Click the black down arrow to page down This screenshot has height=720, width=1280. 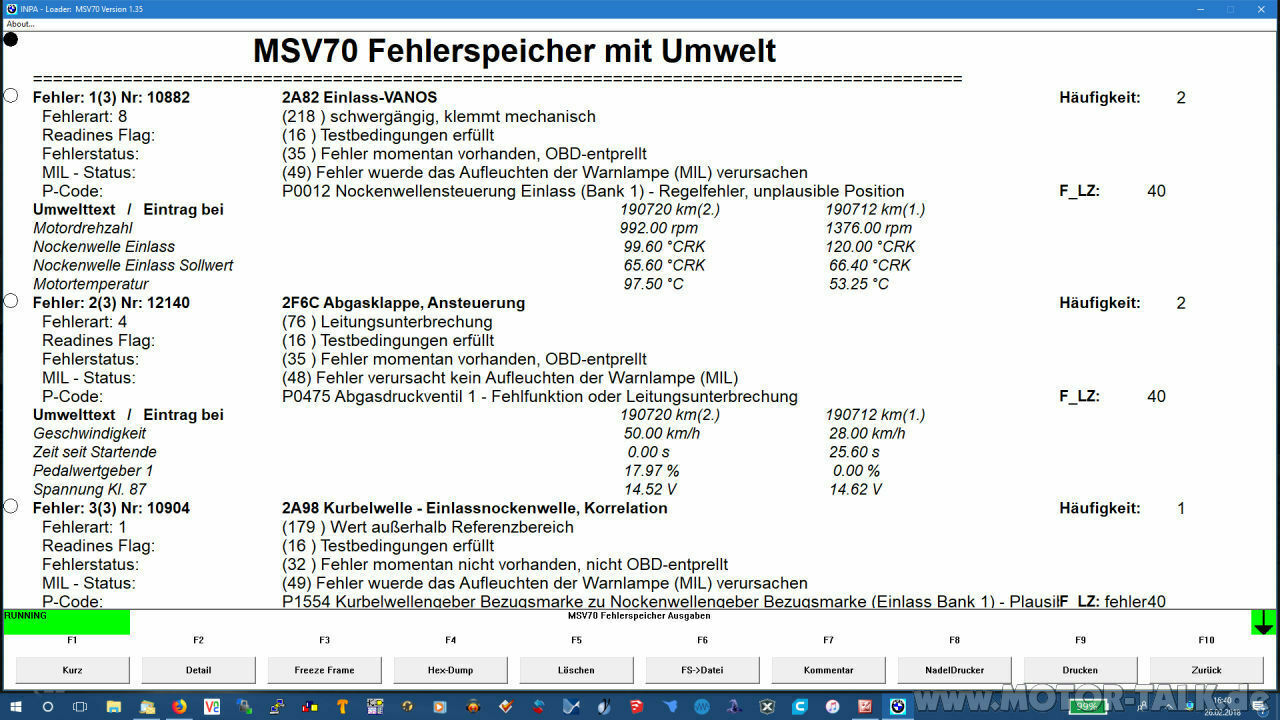tap(1263, 621)
